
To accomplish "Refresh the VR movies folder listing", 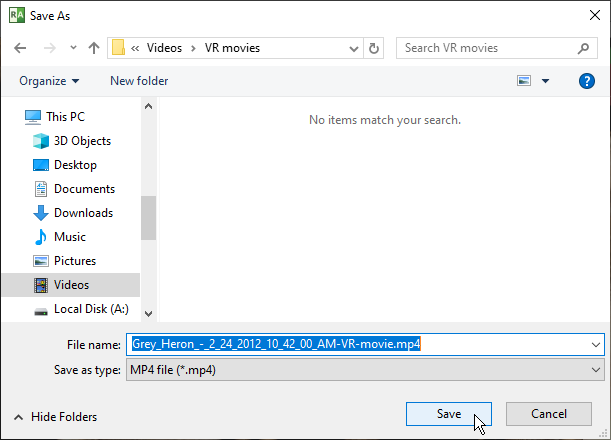I will coord(374,48).
